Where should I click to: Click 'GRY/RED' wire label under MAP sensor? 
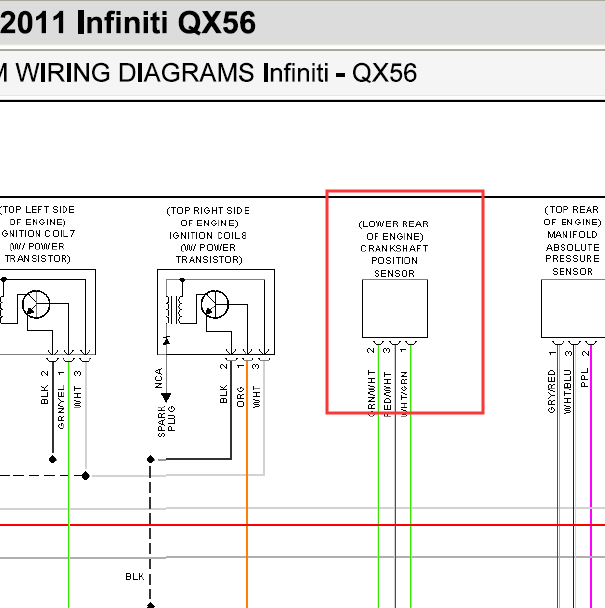[551, 391]
